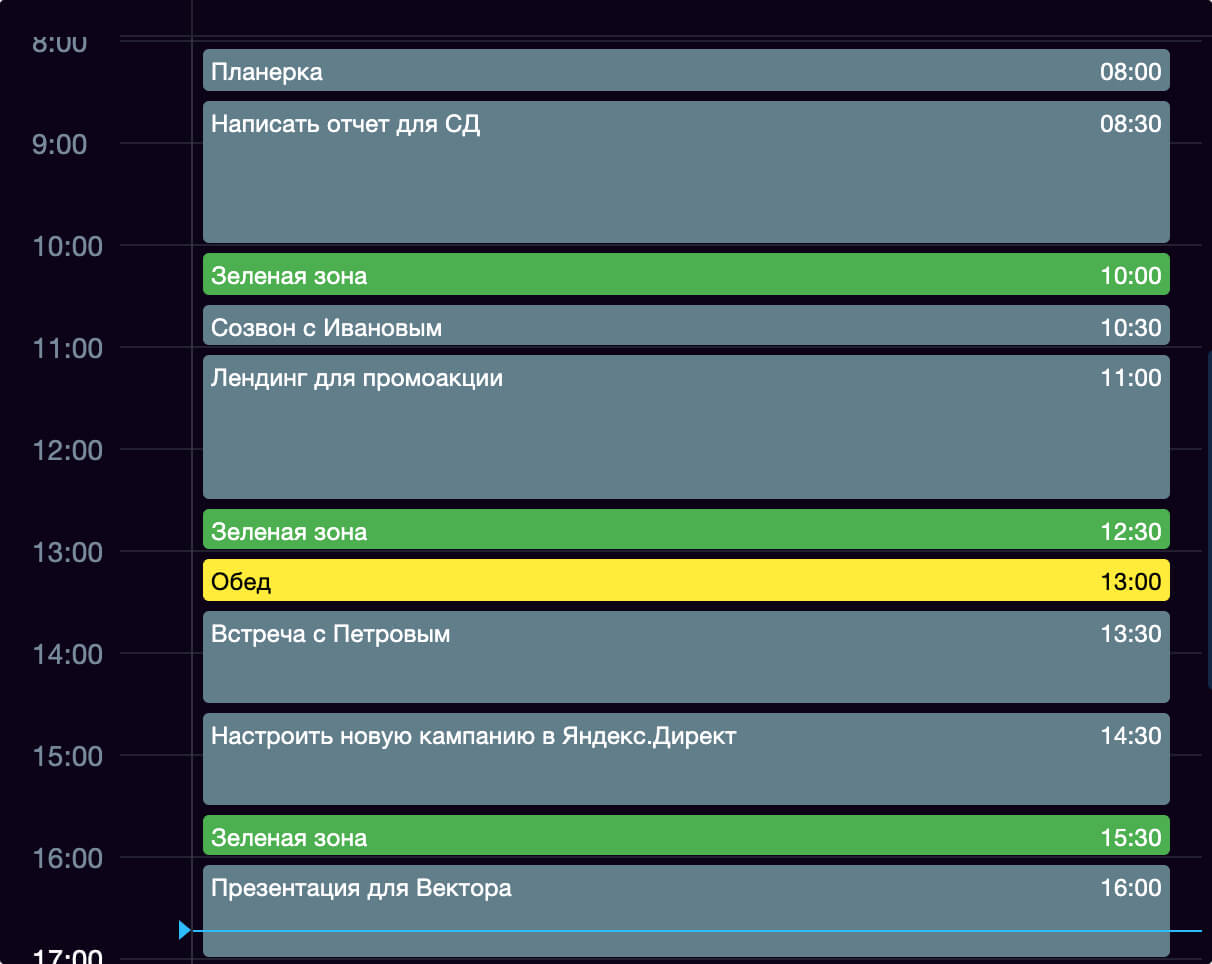The width and height of the screenshot is (1212, 964).
Task: Select the Зеленая зона block at 12:30
Action: [686, 529]
